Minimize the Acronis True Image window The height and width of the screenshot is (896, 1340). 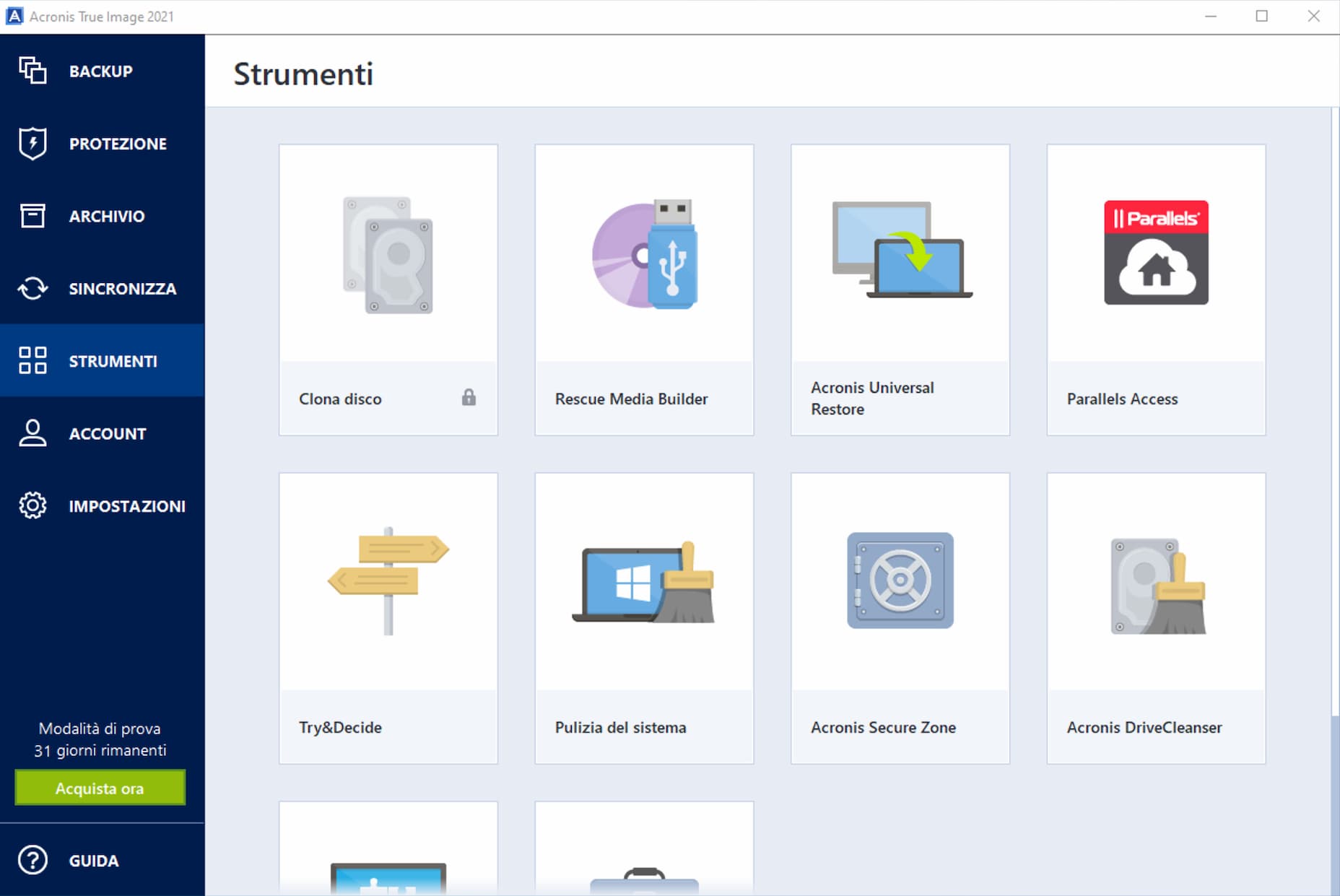click(1211, 16)
